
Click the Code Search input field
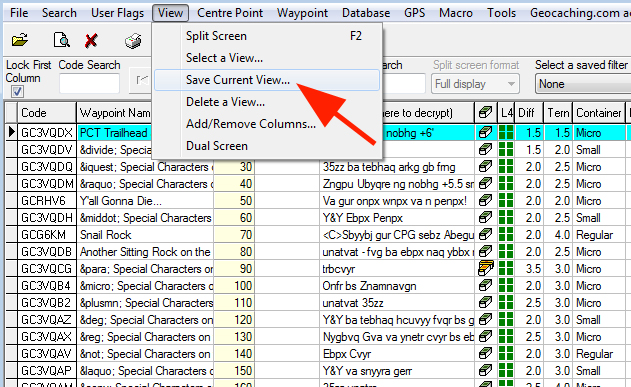click(89, 84)
